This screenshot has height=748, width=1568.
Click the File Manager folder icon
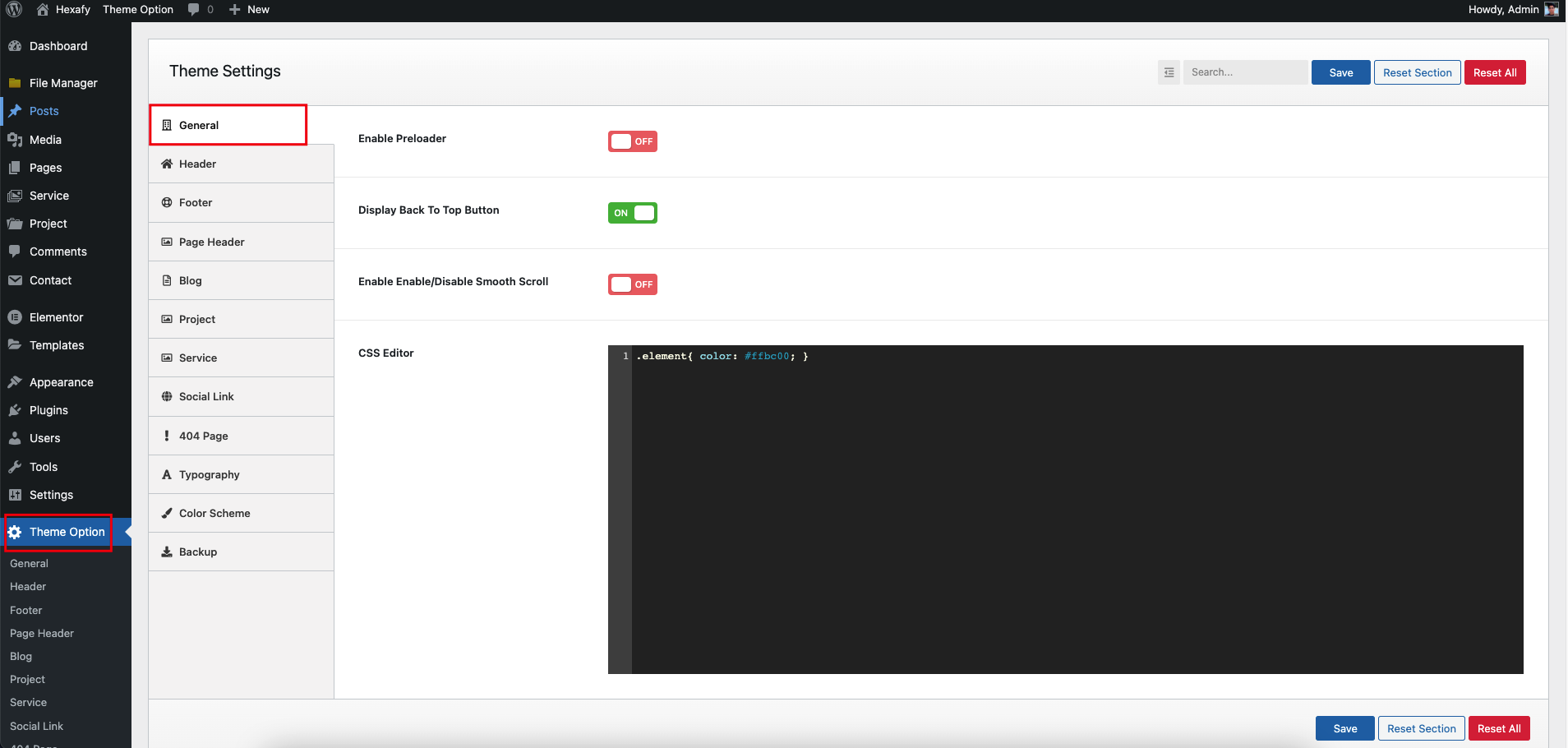[x=15, y=83]
